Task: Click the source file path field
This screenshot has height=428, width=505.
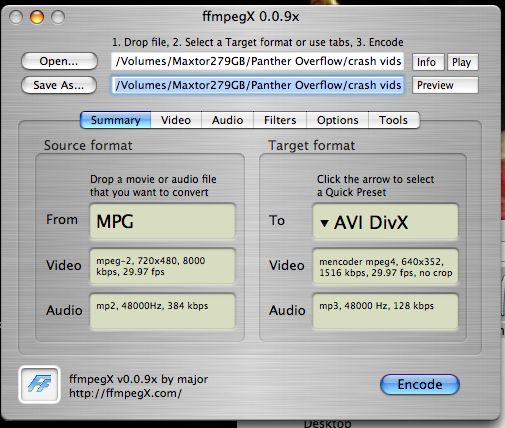Action: point(257,61)
